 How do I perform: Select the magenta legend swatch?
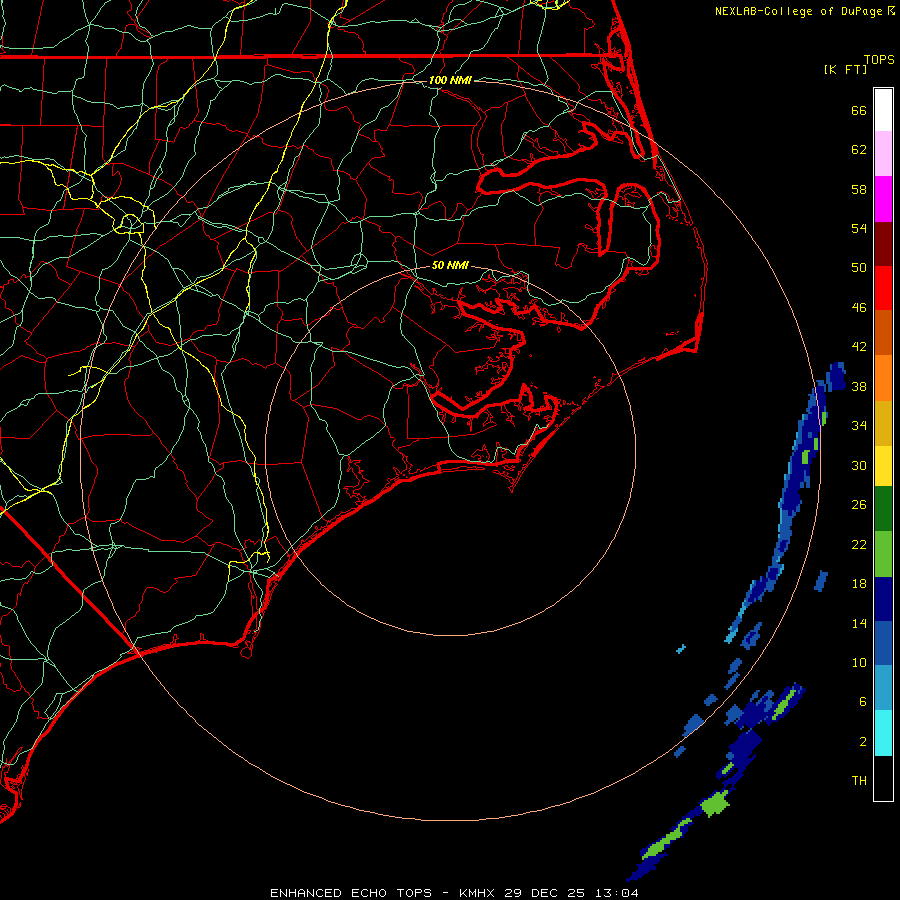883,199
